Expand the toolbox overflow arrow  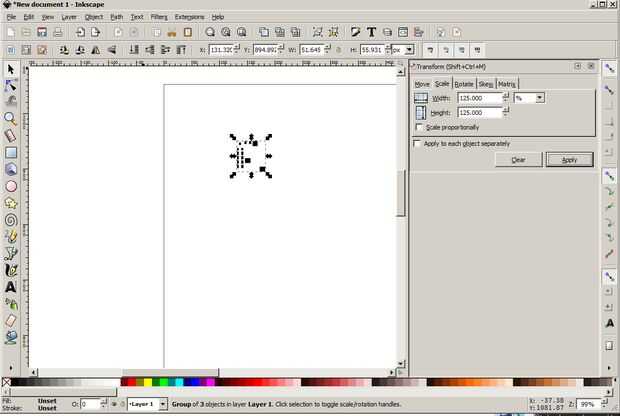coord(11,368)
